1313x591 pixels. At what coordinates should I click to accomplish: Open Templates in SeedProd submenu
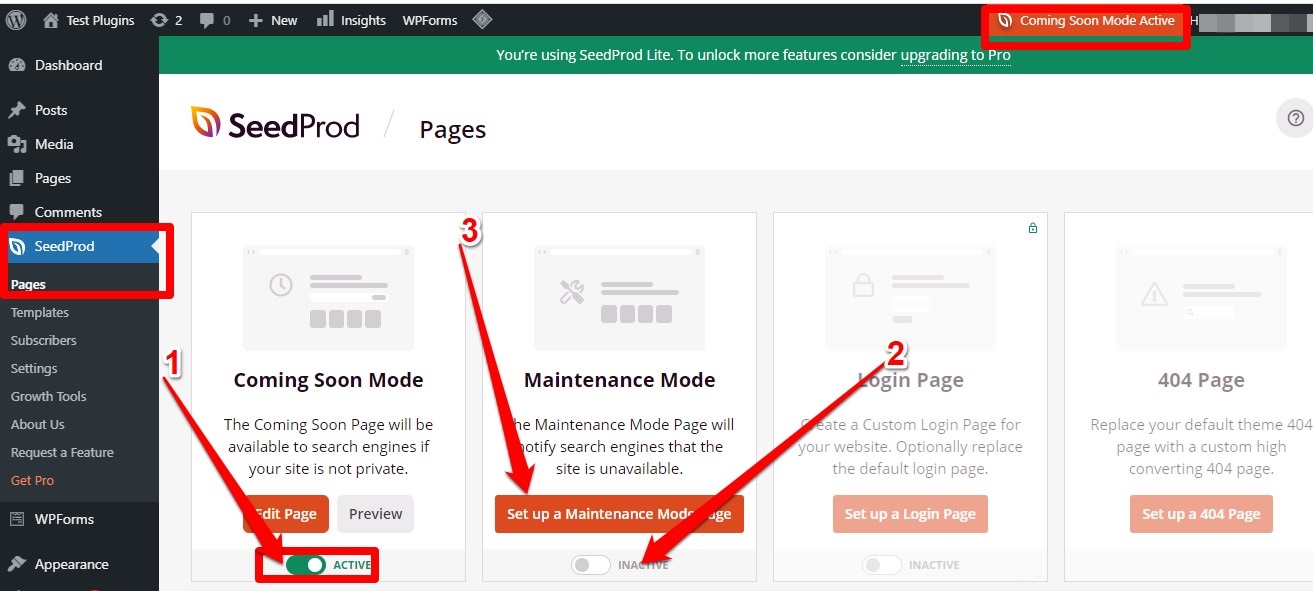point(40,312)
